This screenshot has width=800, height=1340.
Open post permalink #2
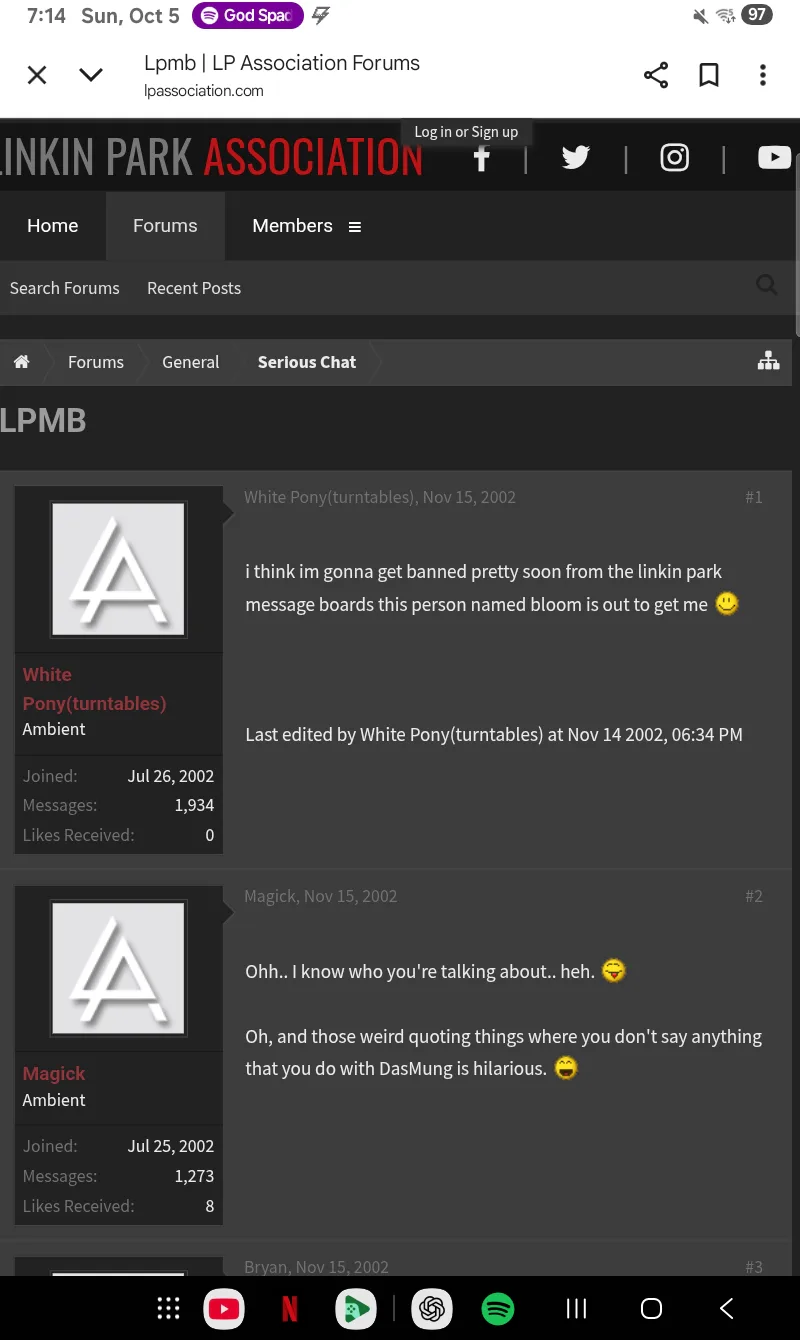[x=754, y=896]
